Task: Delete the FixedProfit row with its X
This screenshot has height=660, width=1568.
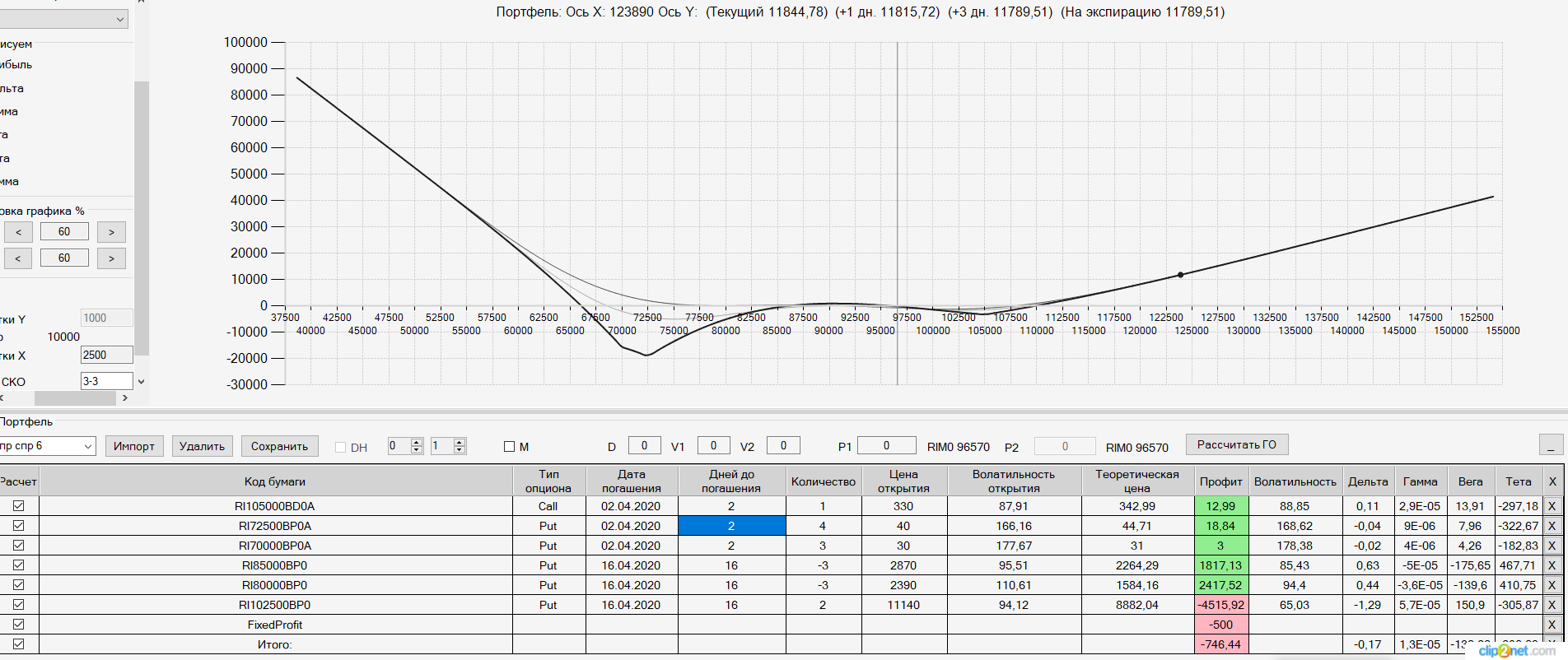Action: click(x=1552, y=625)
